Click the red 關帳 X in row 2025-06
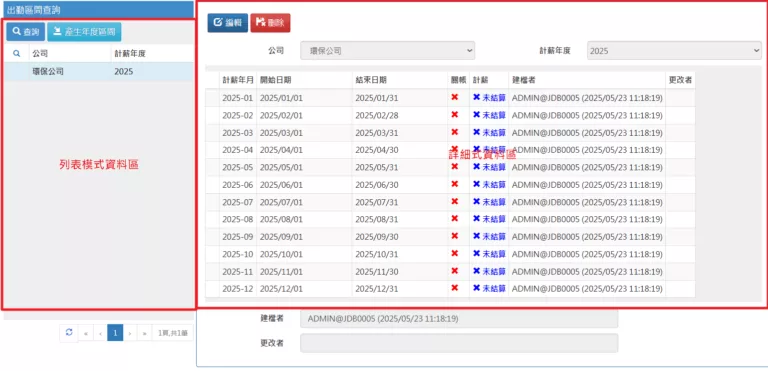Image resolution: width=768 pixels, height=371 pixels. 455,184
